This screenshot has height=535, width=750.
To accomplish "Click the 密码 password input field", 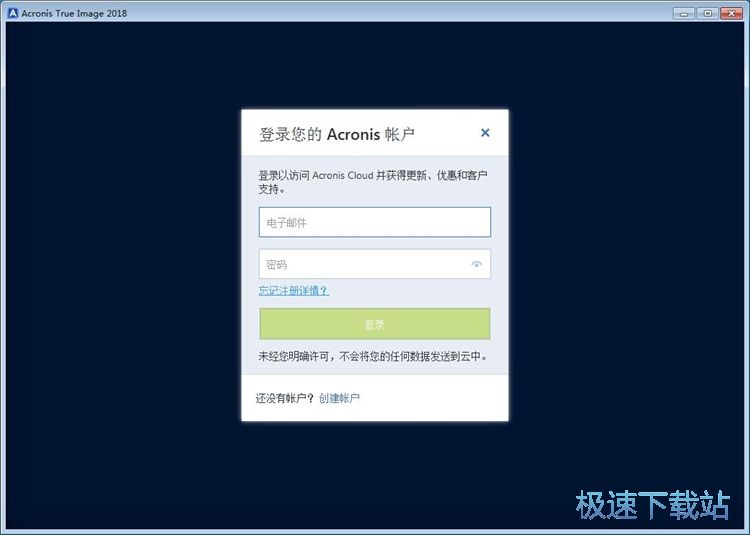I will click(375, 264).
